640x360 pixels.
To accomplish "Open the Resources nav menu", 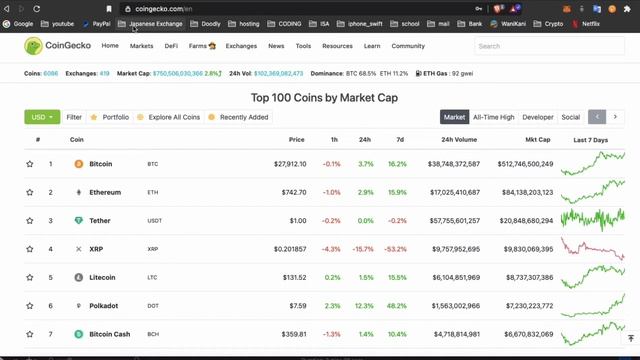I will coord(337,46).
